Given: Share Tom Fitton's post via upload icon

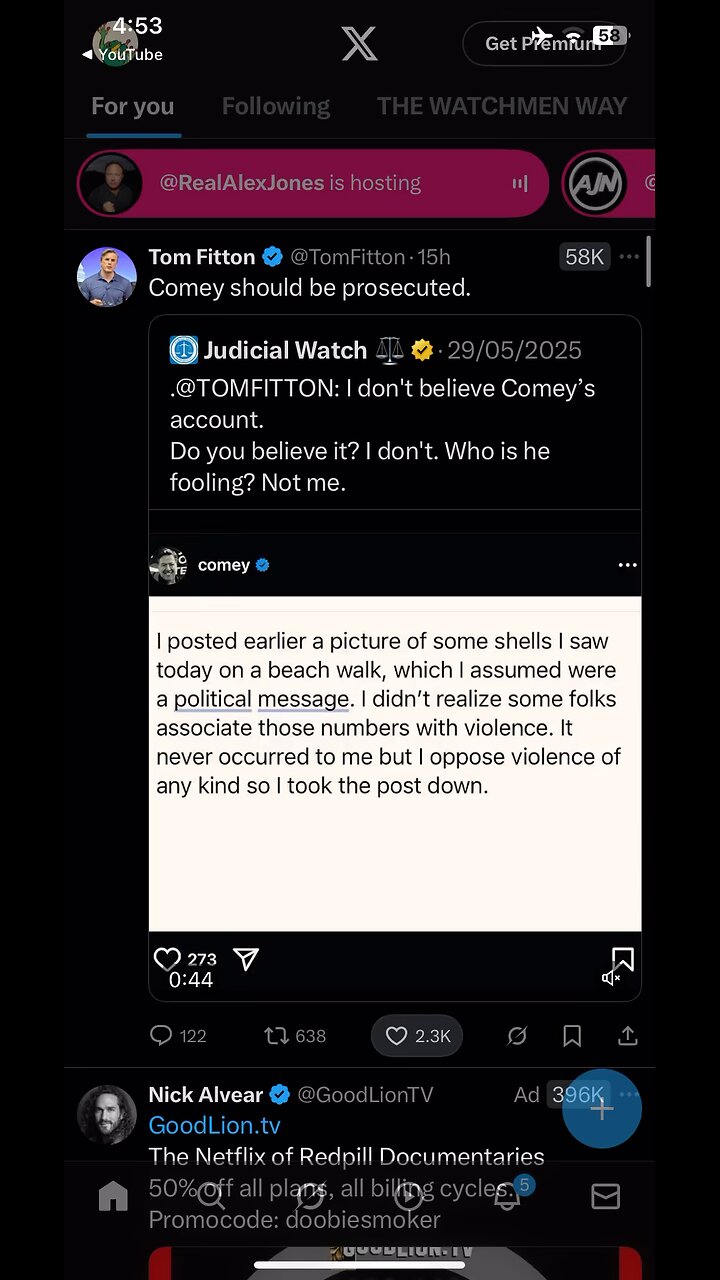Looking at the screenshot, I should coord(628,1036).
